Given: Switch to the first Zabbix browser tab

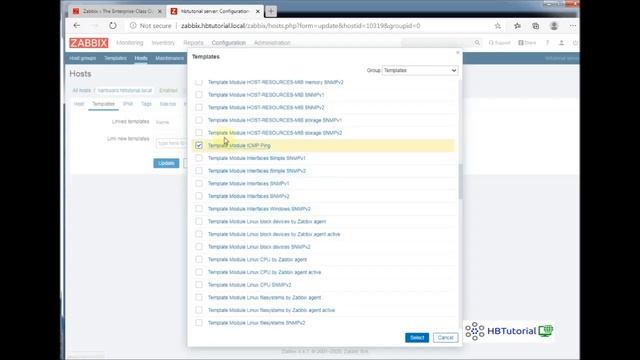Looking at the screenshot, I should coord(117,11).
